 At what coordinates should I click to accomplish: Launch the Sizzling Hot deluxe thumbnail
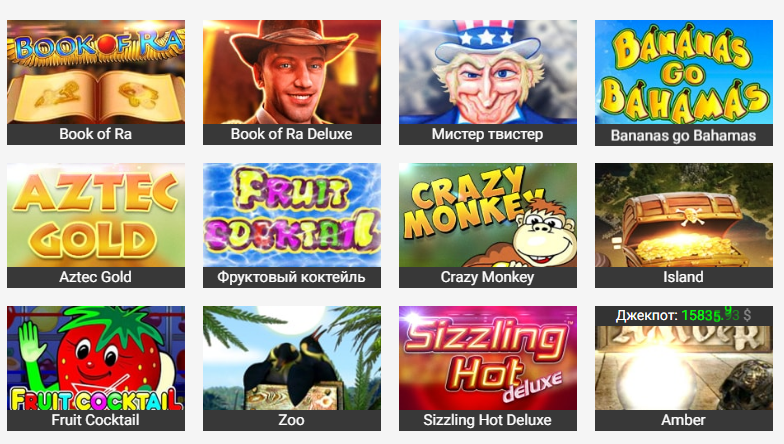click(488, 358)
